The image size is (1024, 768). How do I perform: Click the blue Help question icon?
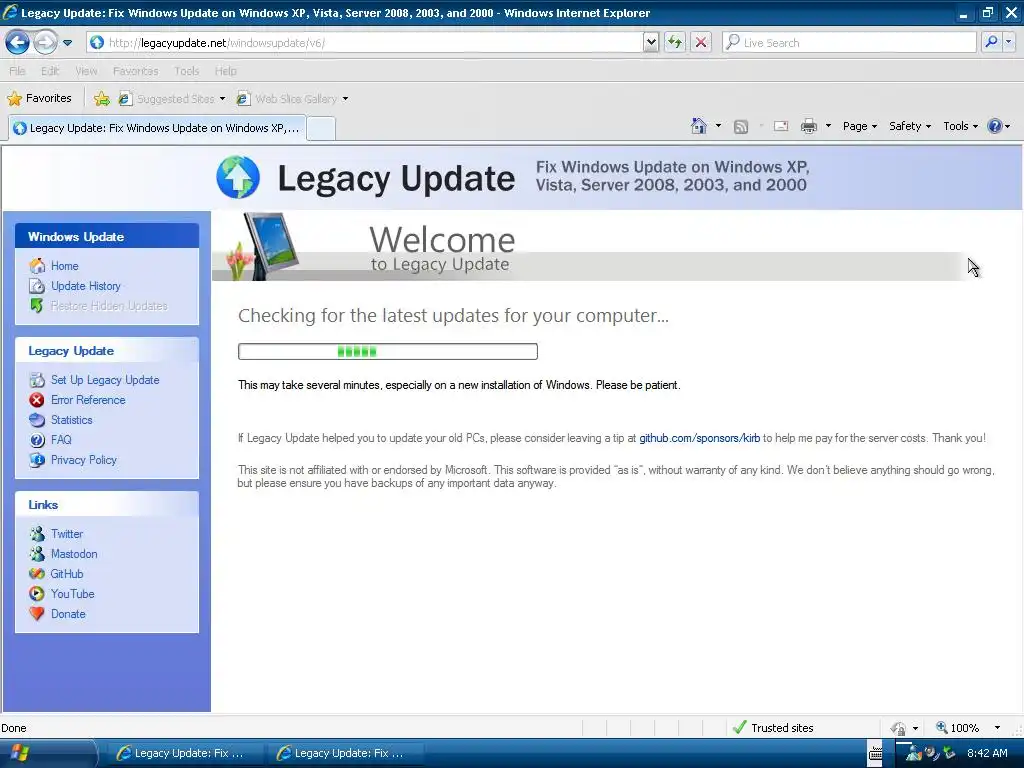995,126
